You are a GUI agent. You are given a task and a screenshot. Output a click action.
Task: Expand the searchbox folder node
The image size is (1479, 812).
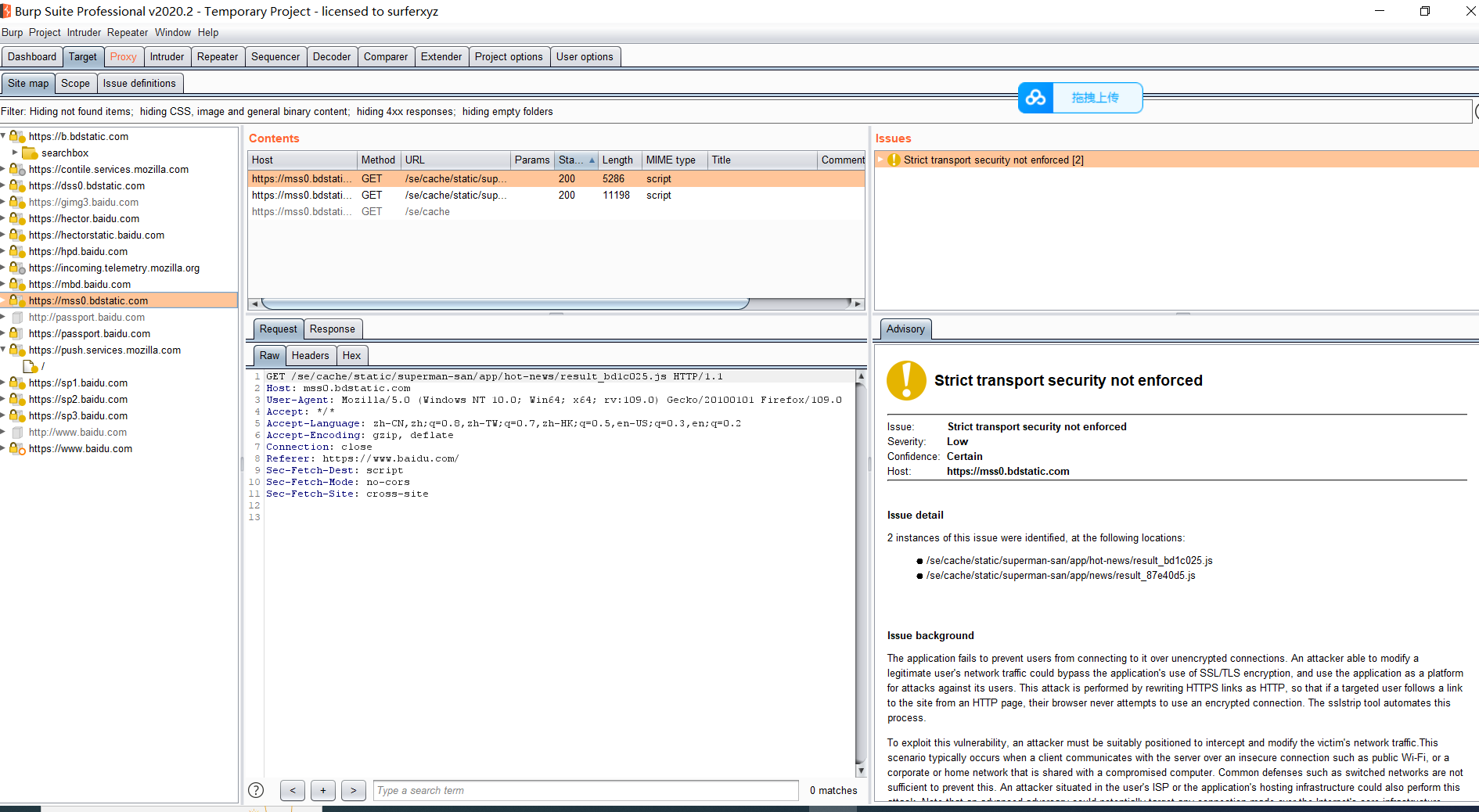pos(15,153)
